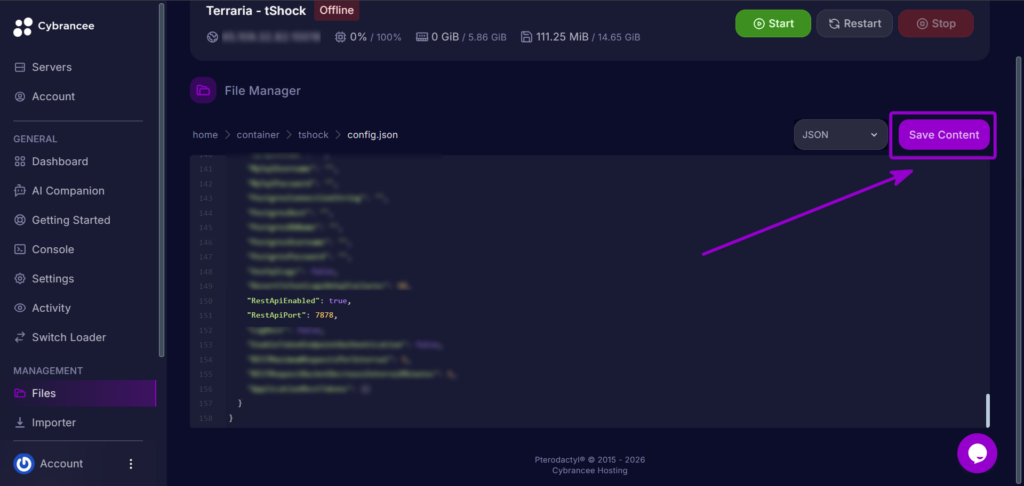Restart the server
This screenshot has width=1024, height=486.
coord(854,24)
